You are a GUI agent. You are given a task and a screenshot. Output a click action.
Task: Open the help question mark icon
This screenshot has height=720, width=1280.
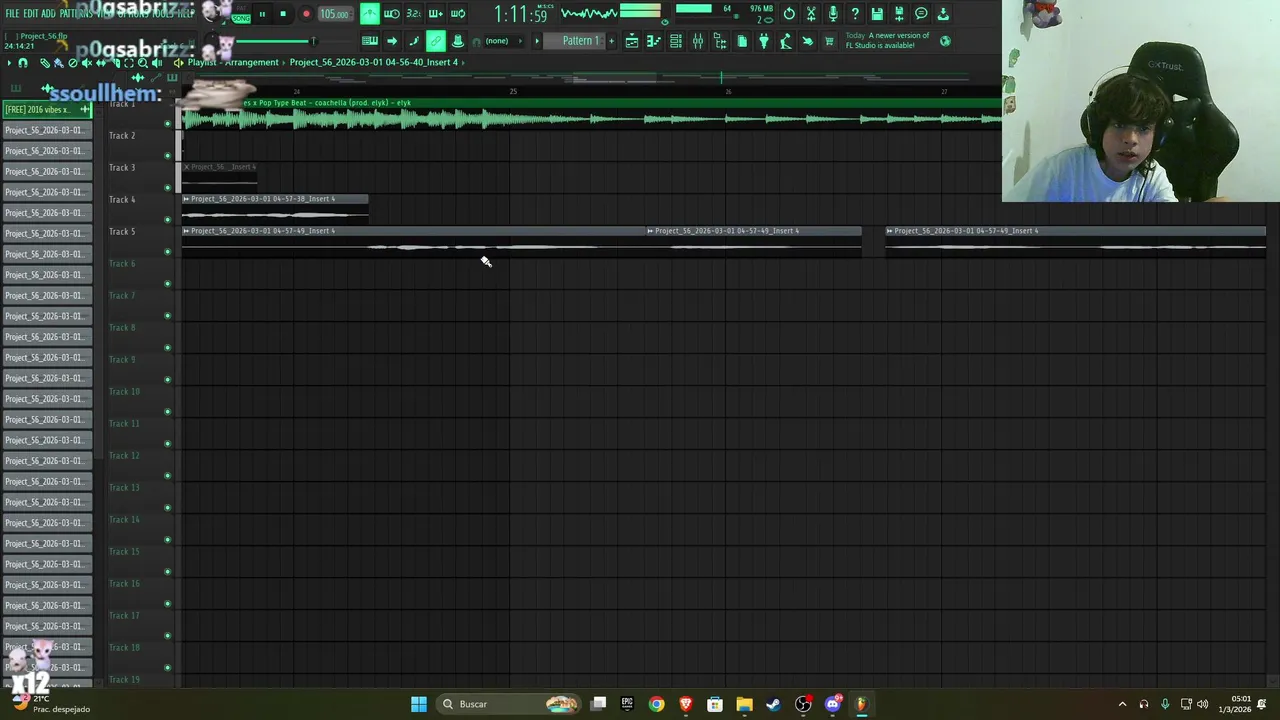[x=855, y=14]
